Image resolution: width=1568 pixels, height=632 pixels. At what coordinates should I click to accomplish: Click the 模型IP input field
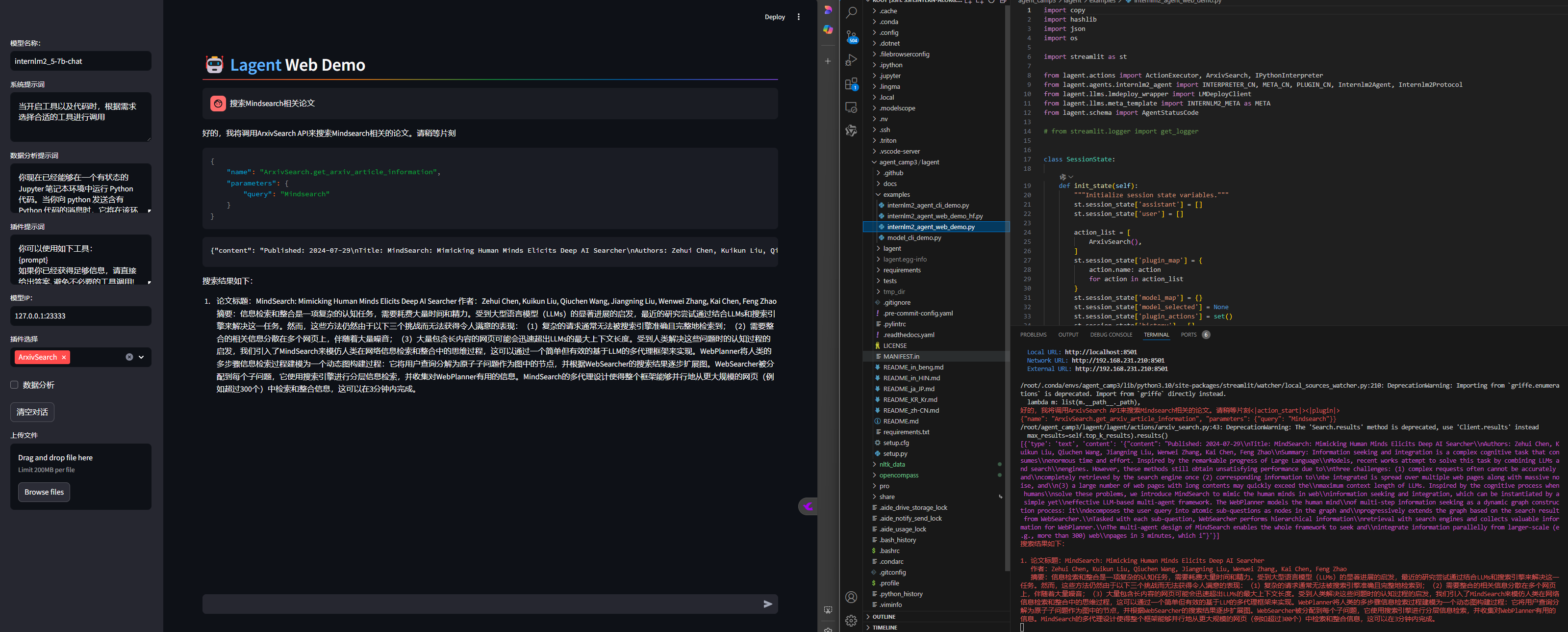click(x=80, y=316)
